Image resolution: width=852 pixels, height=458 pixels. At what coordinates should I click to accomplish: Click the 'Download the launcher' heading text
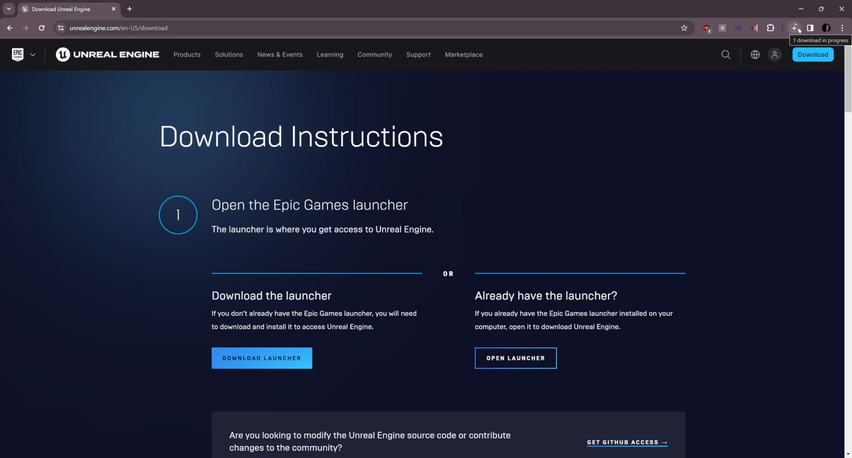tap(271, 296)
